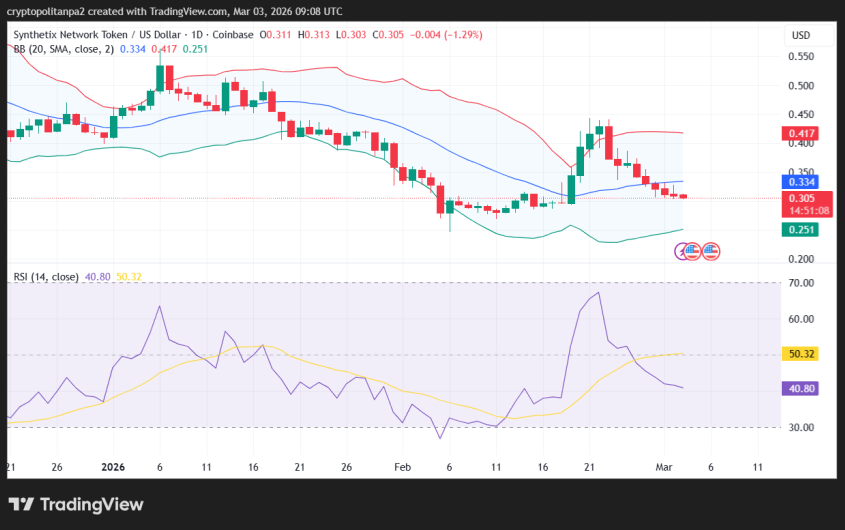Click the 0.500 tick on price axis
Viewport: 845px width, 530px height.
point(802,86)
